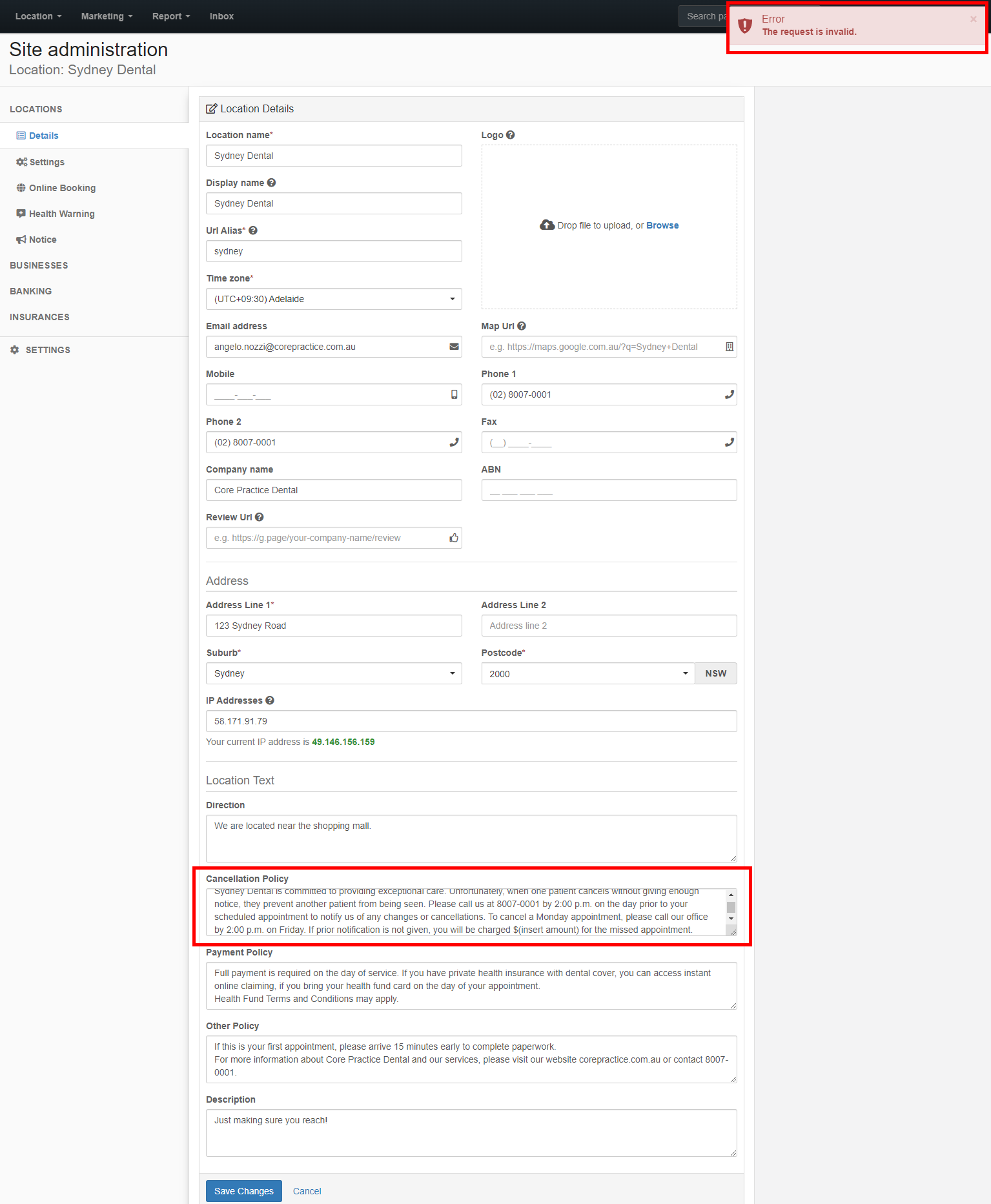
Task: Click the Logo help question-mark icon
Action: click(510, 135)
